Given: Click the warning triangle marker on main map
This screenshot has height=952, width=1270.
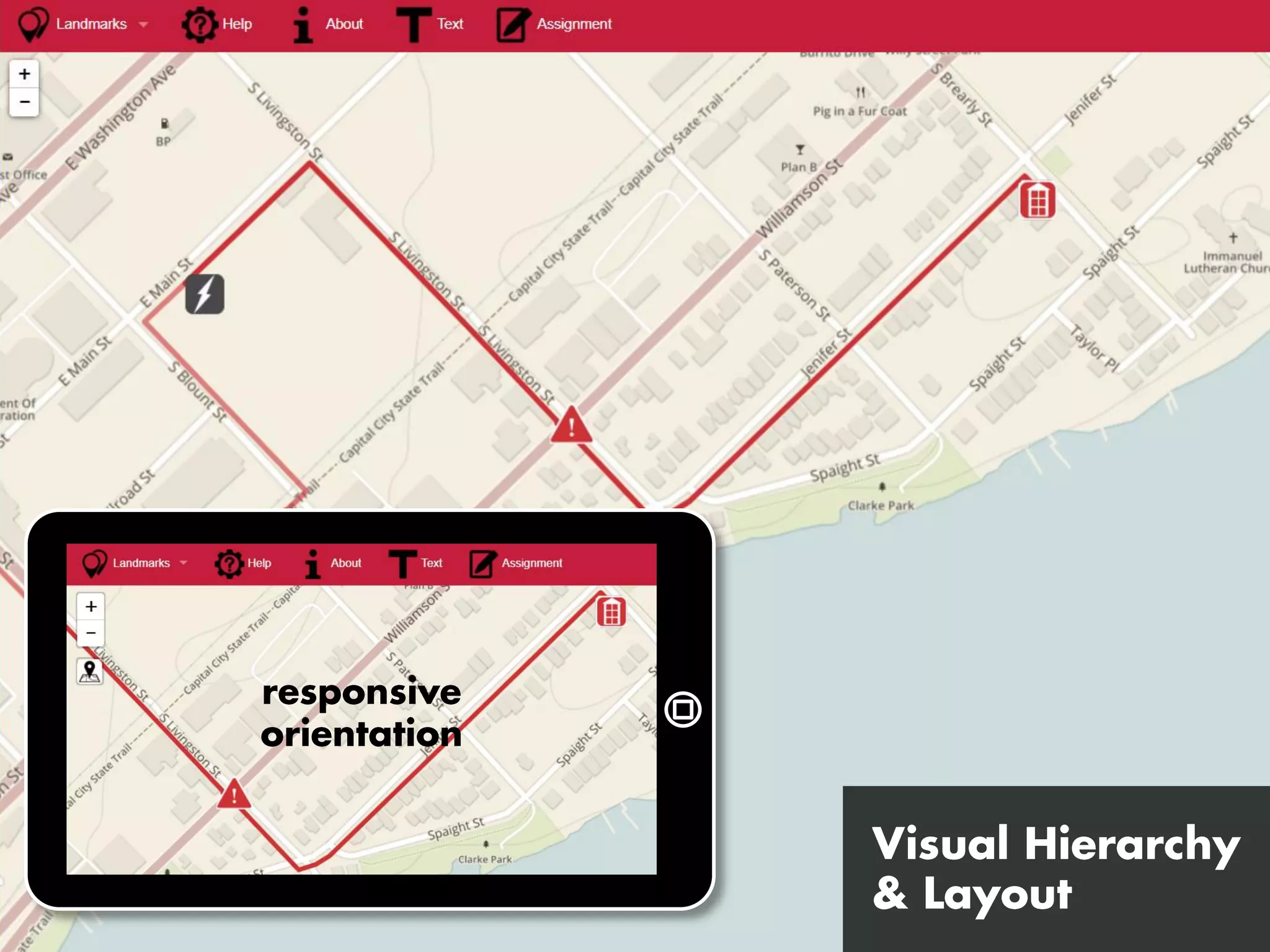Looking at the screenshot, I should [571, 426].
